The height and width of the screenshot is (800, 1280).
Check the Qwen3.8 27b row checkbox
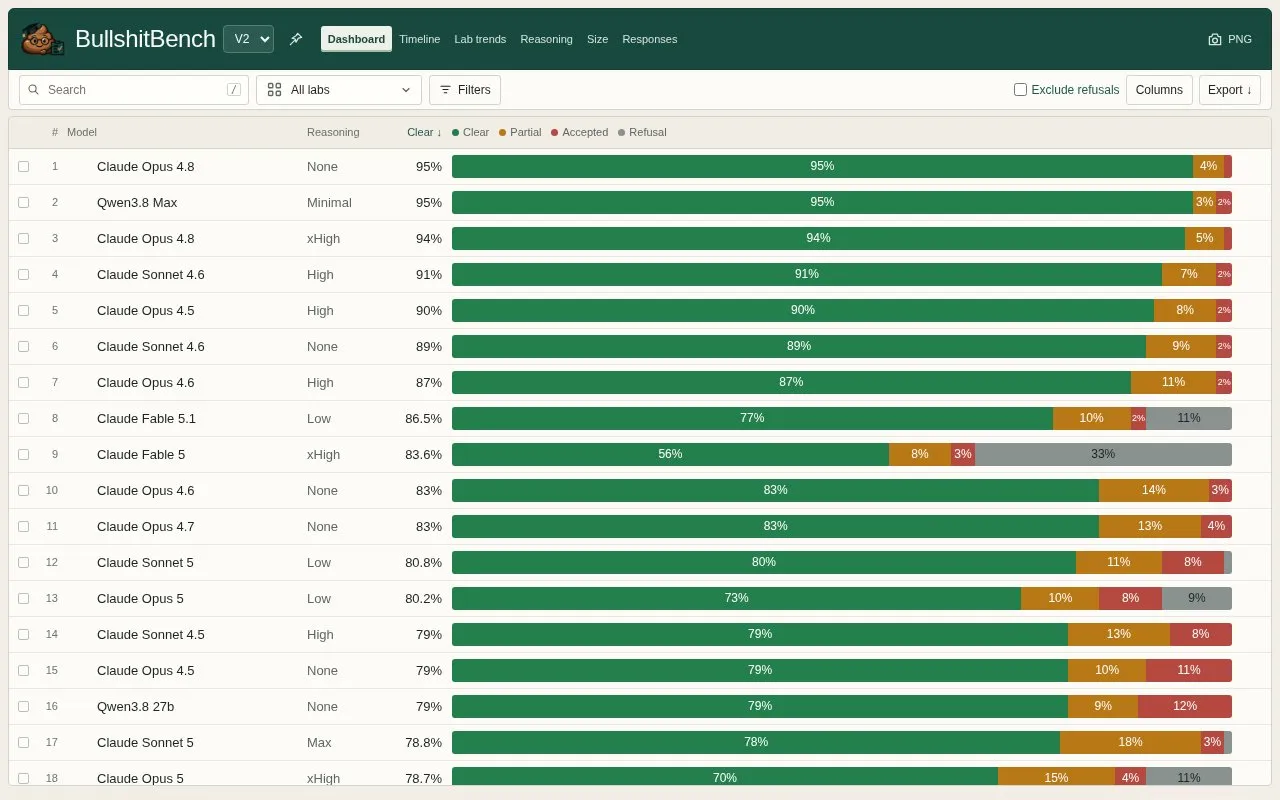24,707
